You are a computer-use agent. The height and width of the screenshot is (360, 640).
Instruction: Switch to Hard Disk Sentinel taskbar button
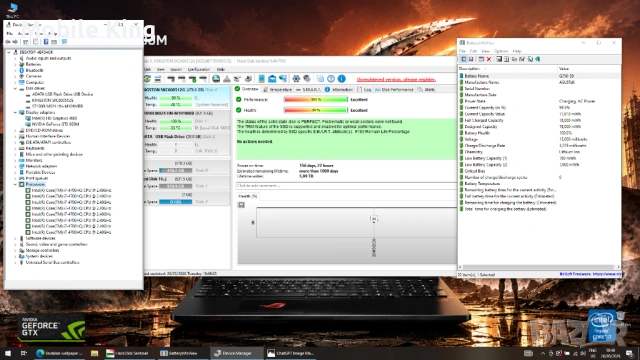coord(128,353)
